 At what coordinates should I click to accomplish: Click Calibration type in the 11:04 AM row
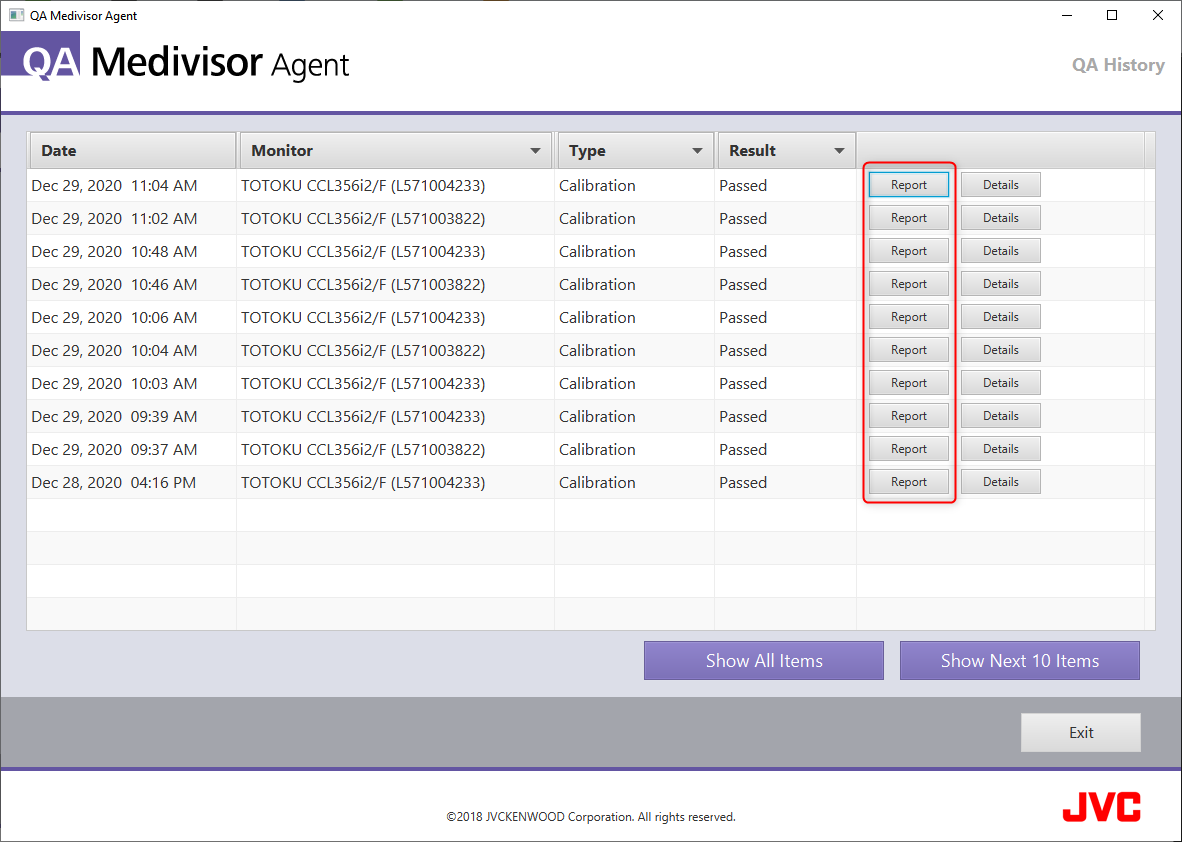(x=597, y=185)
